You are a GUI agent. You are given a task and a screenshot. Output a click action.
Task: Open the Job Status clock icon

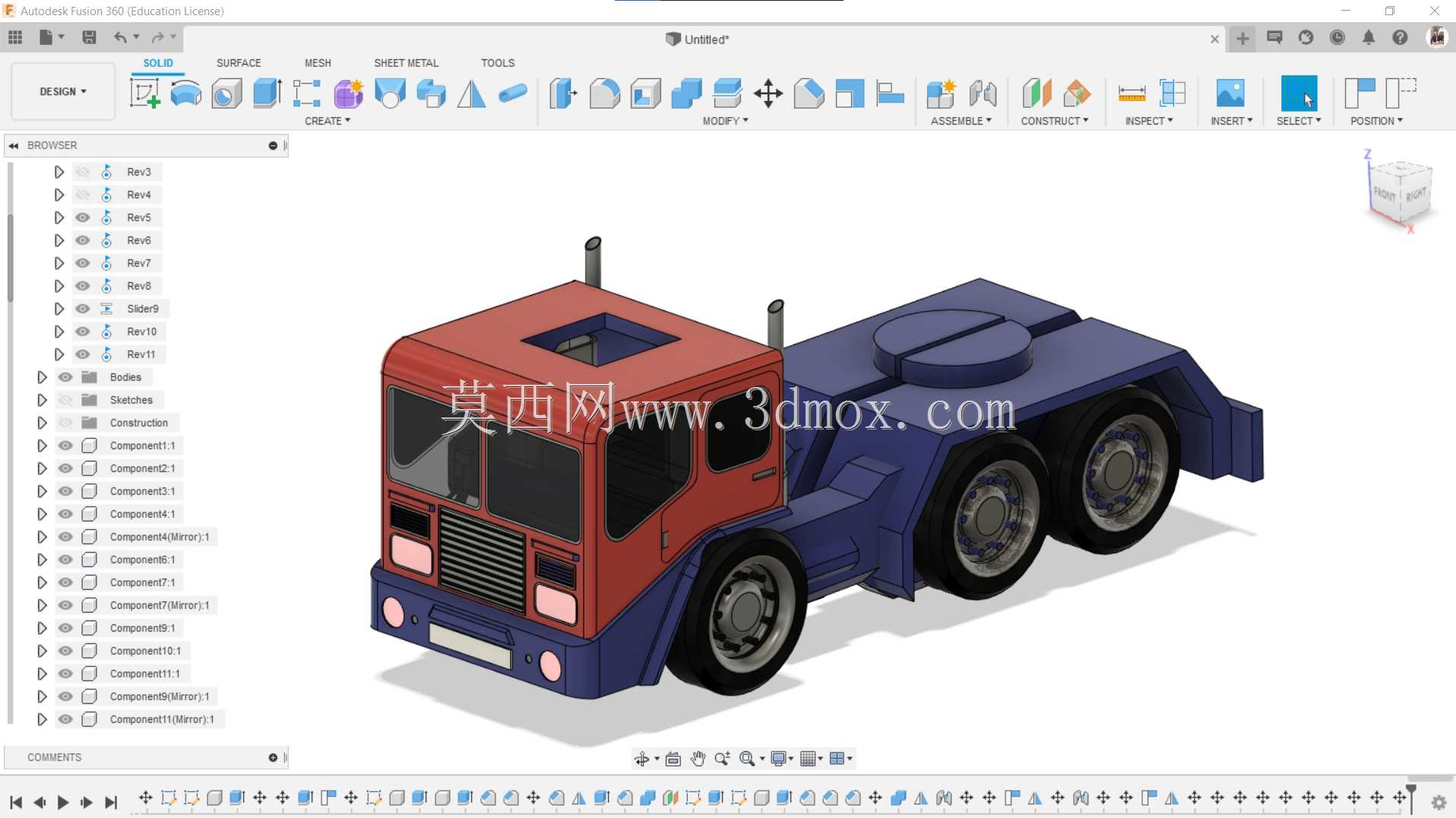click(1337, 37)
